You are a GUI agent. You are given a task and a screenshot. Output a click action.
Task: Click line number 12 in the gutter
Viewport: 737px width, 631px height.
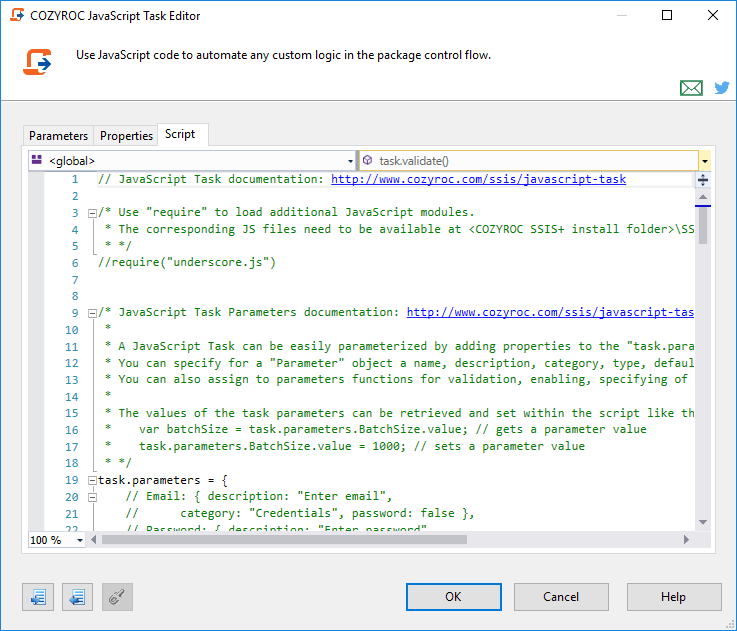pos(71,363)
